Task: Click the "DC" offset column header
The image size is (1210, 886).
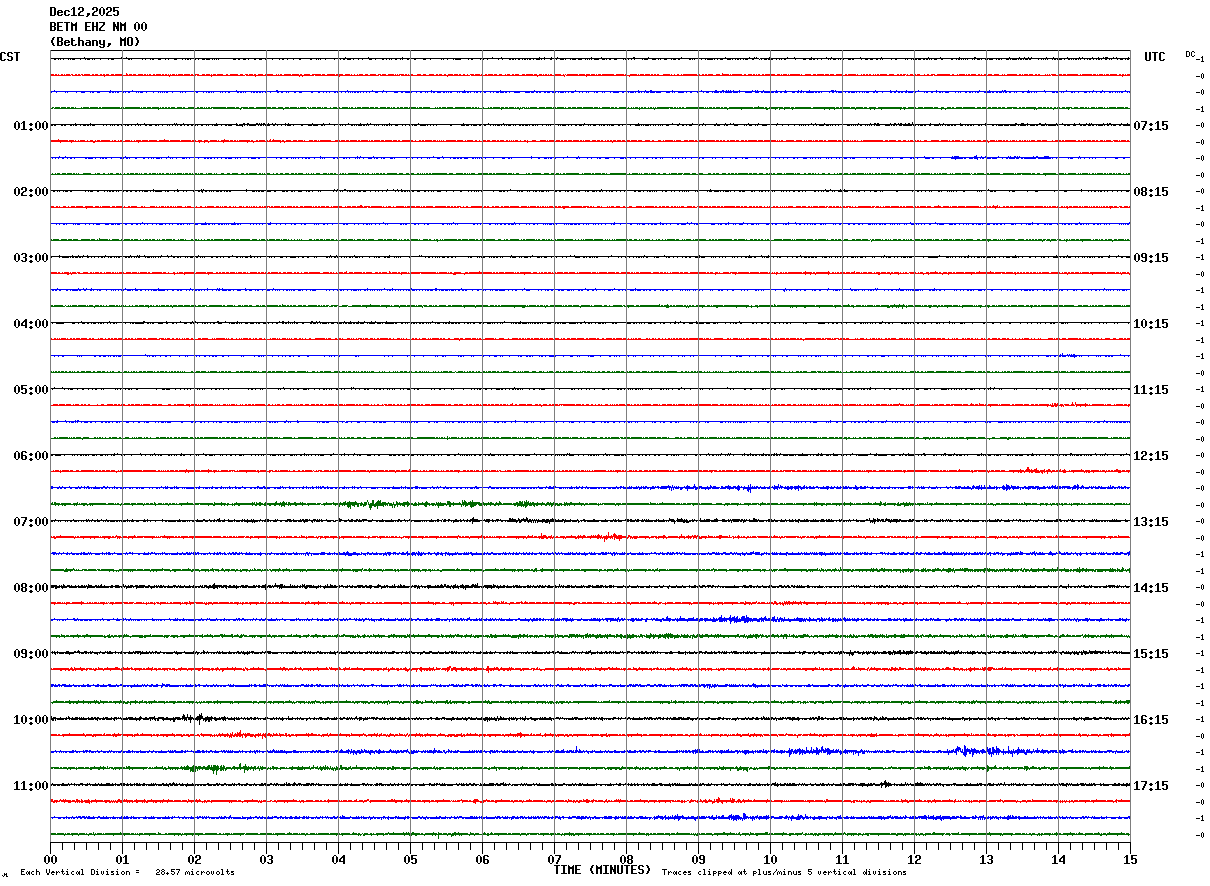Action: click(1190, 54)
